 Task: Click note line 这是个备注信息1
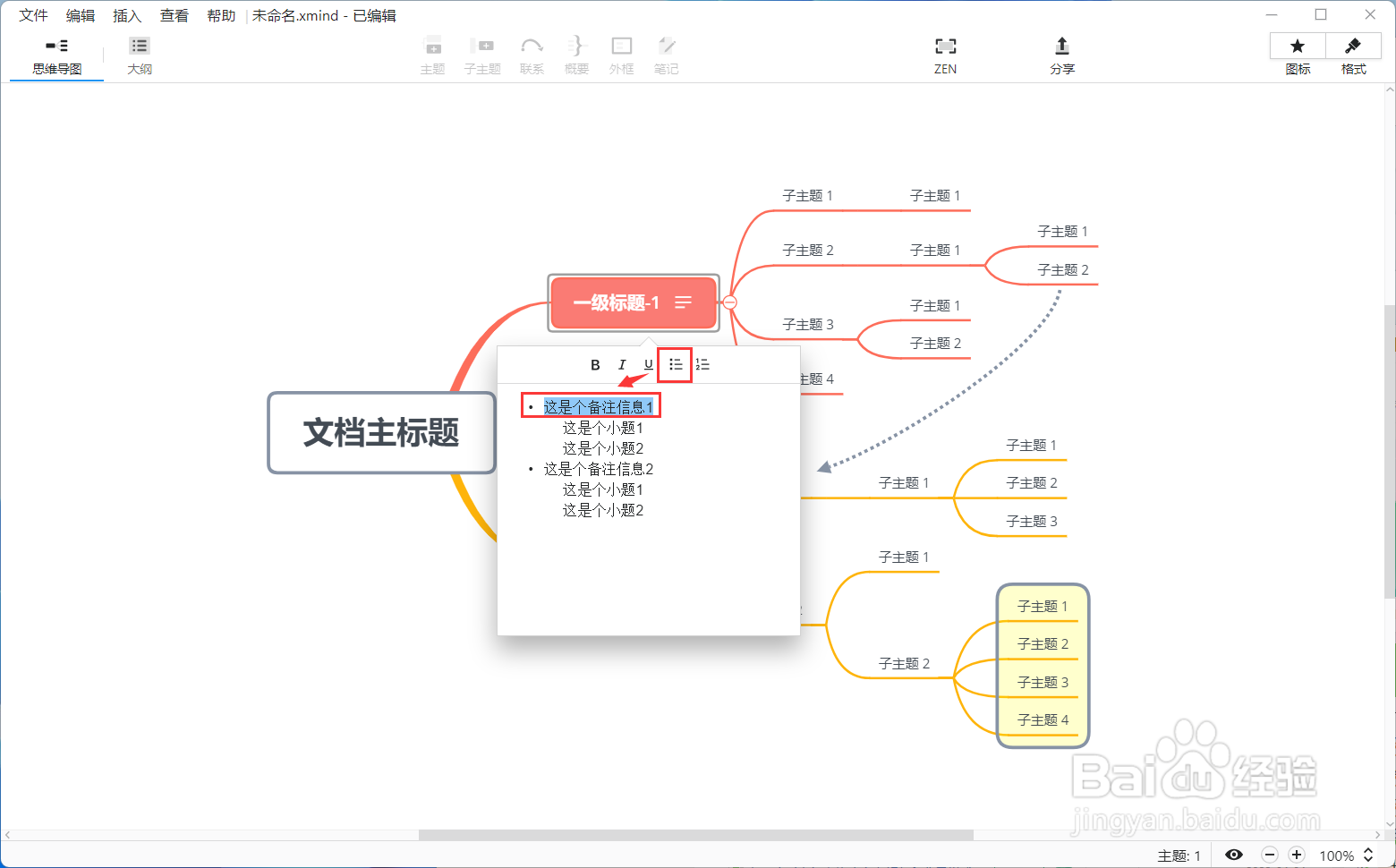click(x=599, y=407)
